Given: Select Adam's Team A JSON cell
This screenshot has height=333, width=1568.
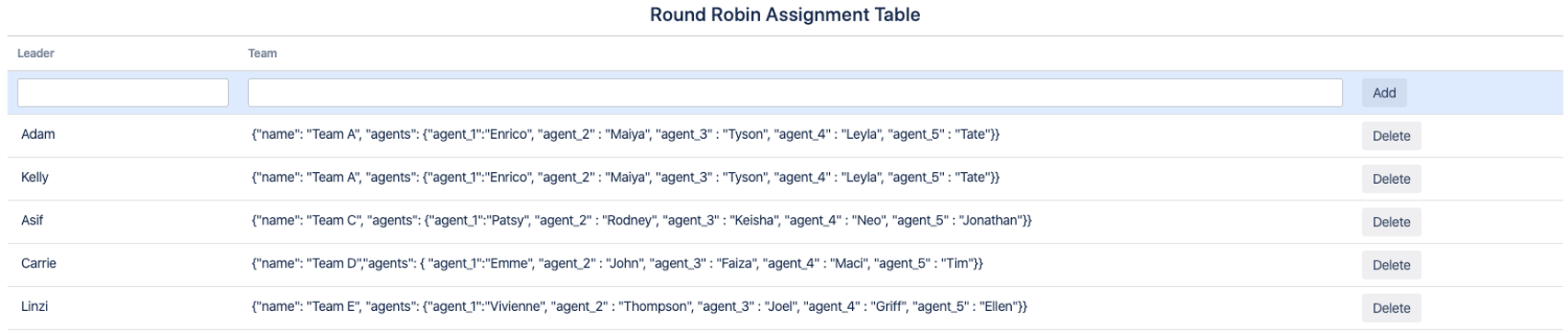Looking at the screenshot, I should tap(625, 134).
